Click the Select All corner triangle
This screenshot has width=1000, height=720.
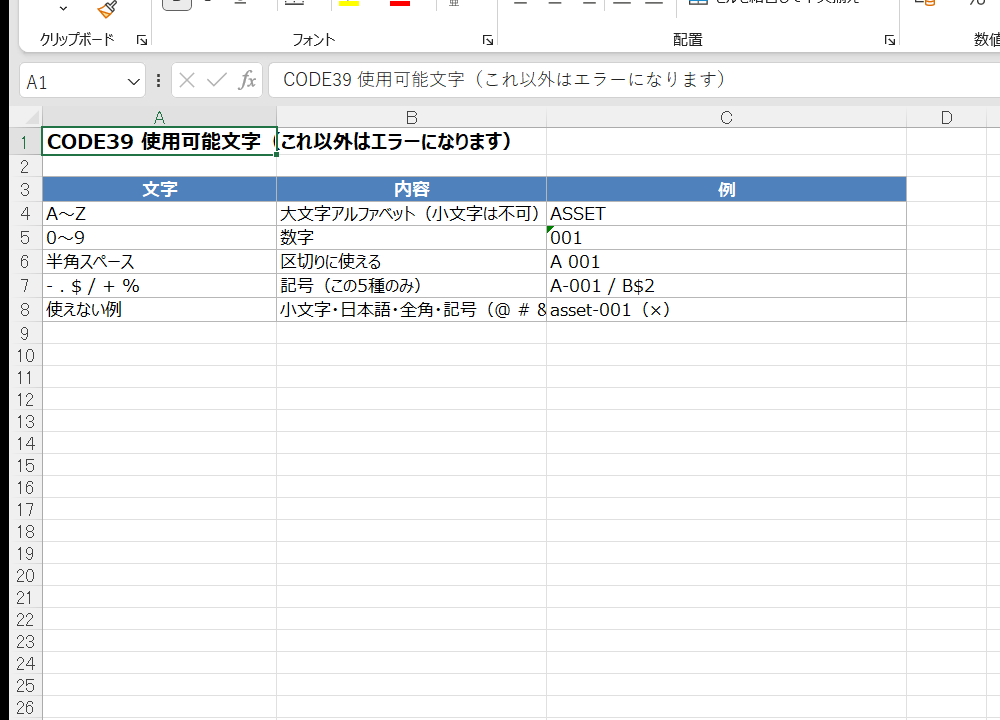click(31, 117)
